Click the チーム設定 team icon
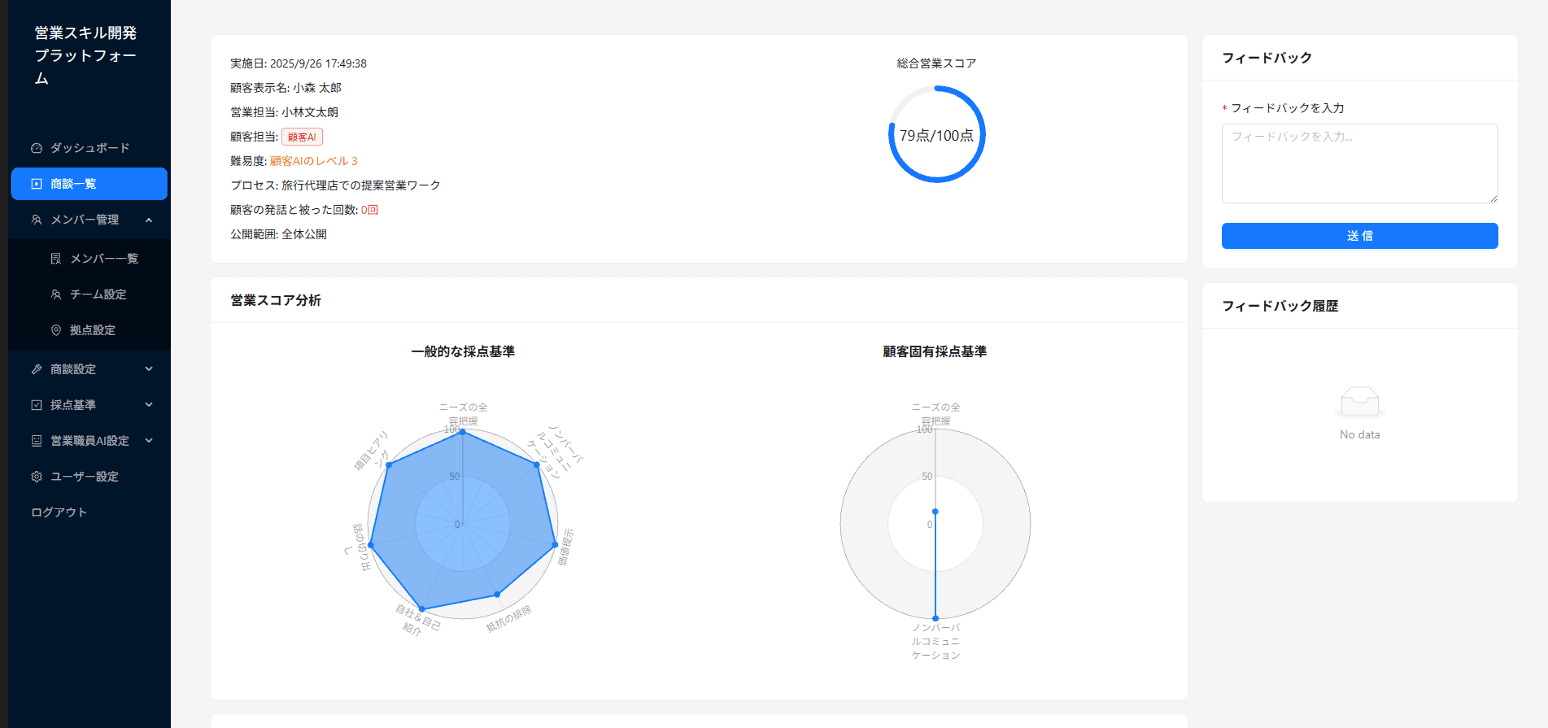The height and width of the screenshot is (728, 1548). coord(56,294)
